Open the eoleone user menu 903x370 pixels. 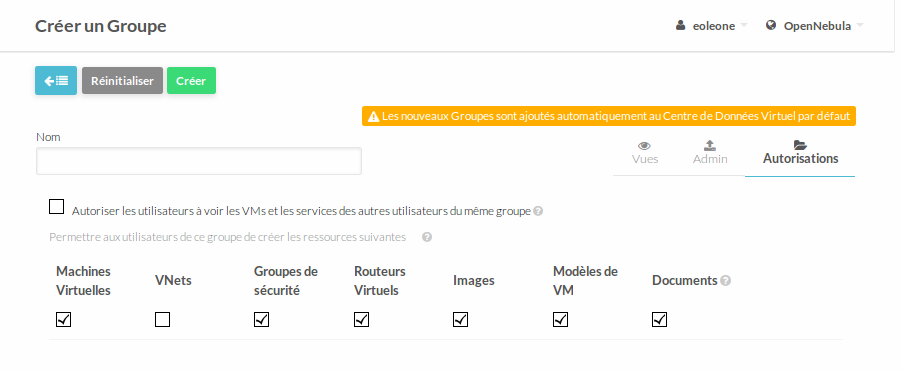(x=712, y=26)
